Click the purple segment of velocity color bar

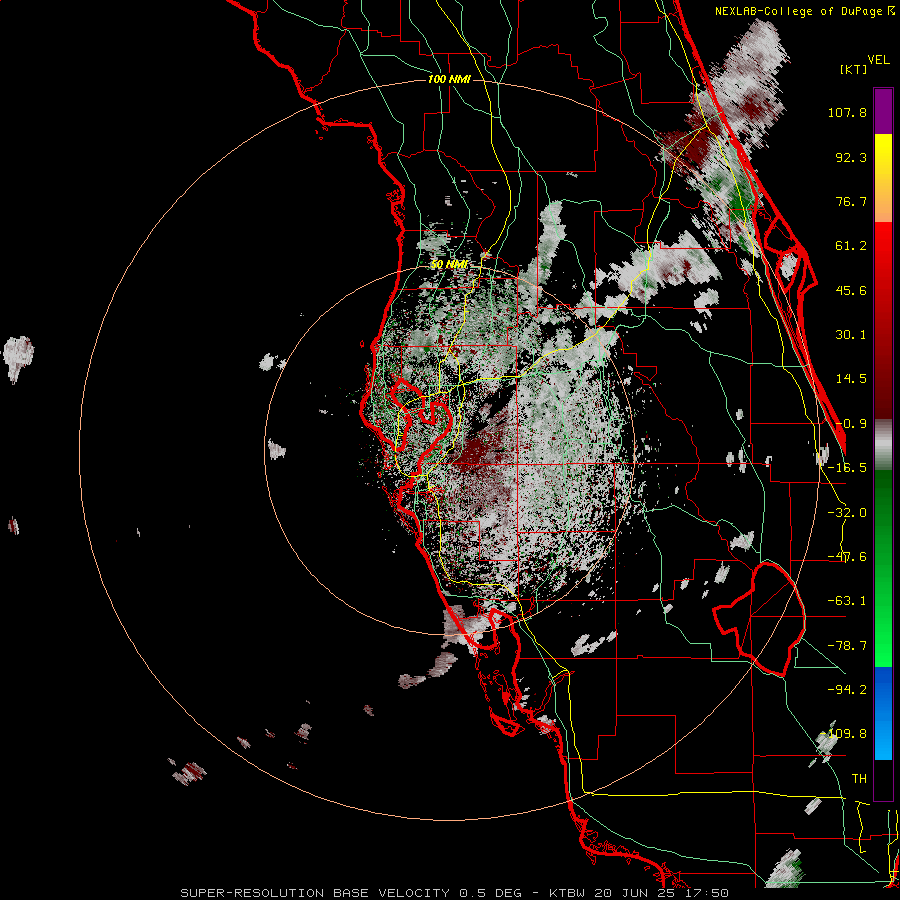point(883,111)
